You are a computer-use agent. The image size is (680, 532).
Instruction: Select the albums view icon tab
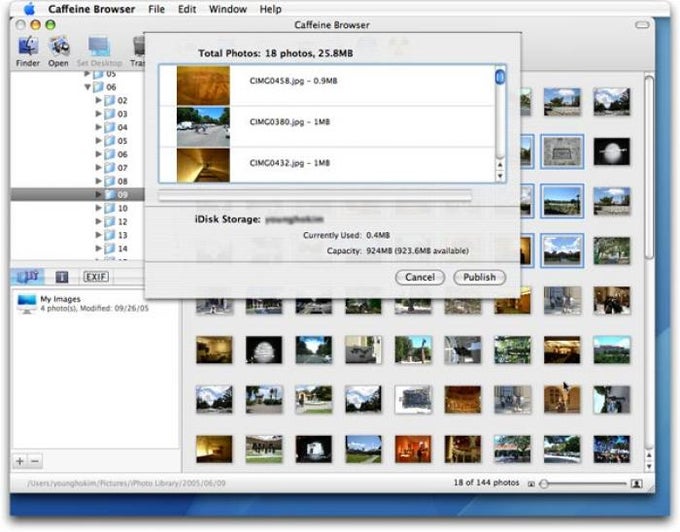(28, 275)
